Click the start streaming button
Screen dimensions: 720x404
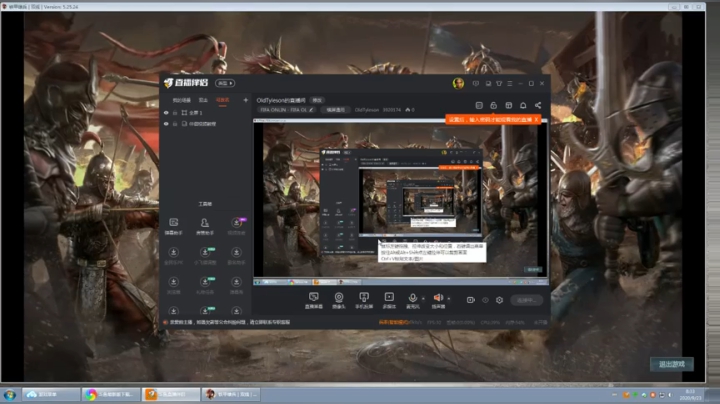(x=527, y=300)
